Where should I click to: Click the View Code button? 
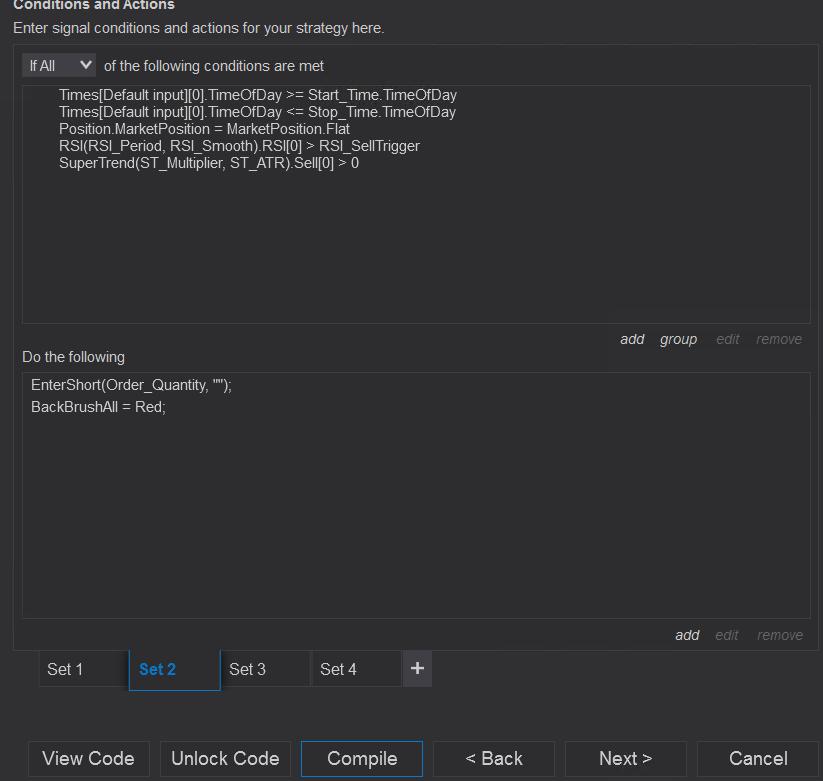pos(88,759)
